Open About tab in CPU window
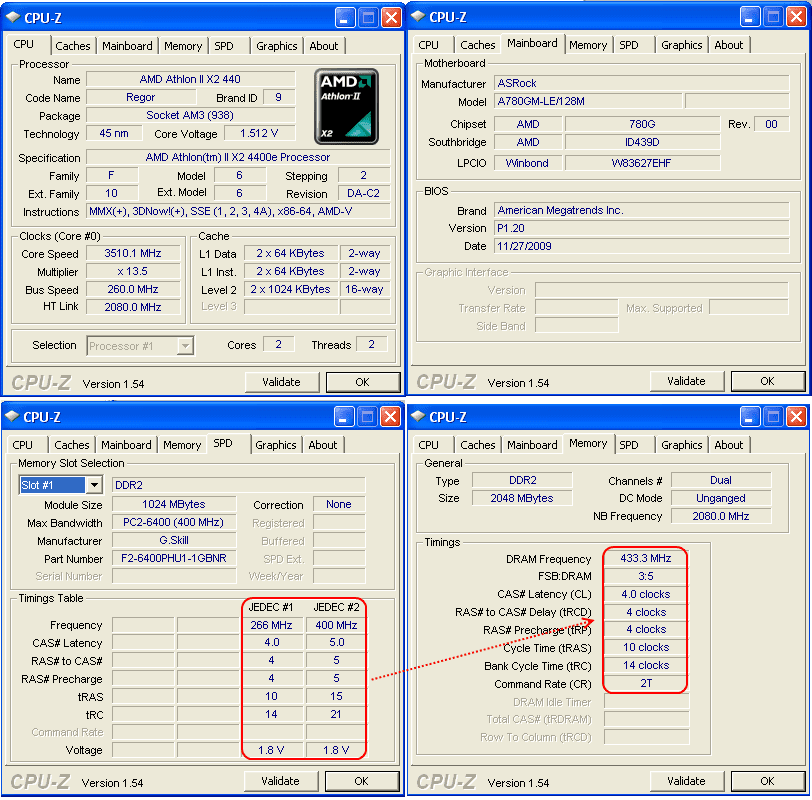This screenshot has height=800, width=812. click(x=324, y=46)
